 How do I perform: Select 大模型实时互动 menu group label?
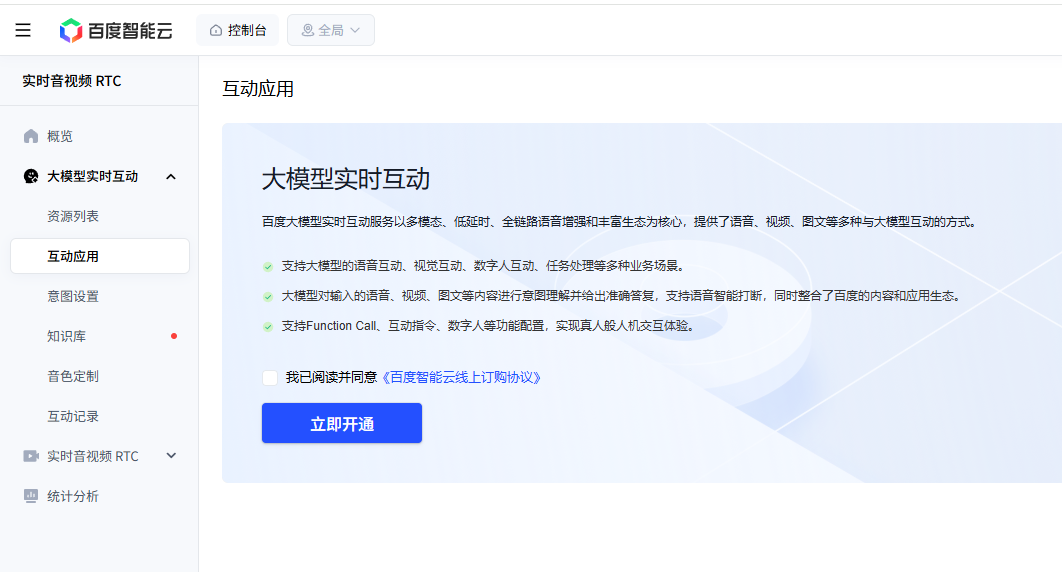pyautogui.click(x=92, y=177)
